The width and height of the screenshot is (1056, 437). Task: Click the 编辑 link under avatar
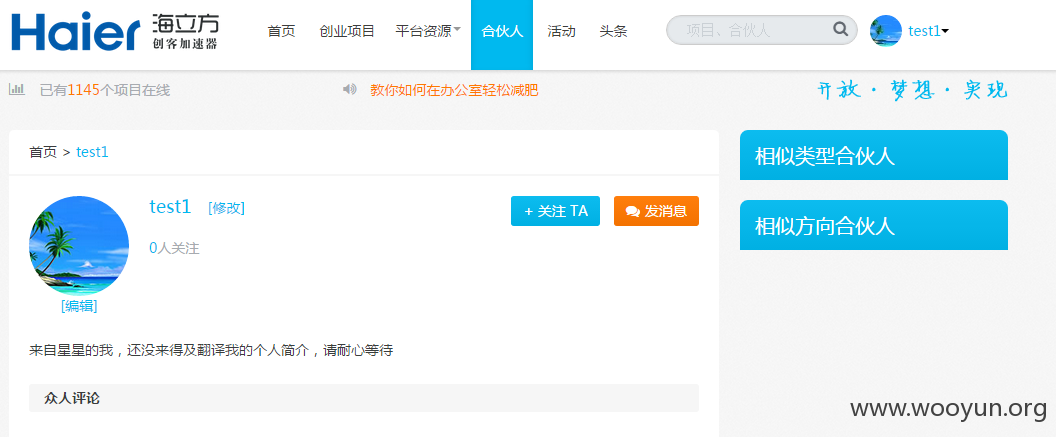point(79,306)
